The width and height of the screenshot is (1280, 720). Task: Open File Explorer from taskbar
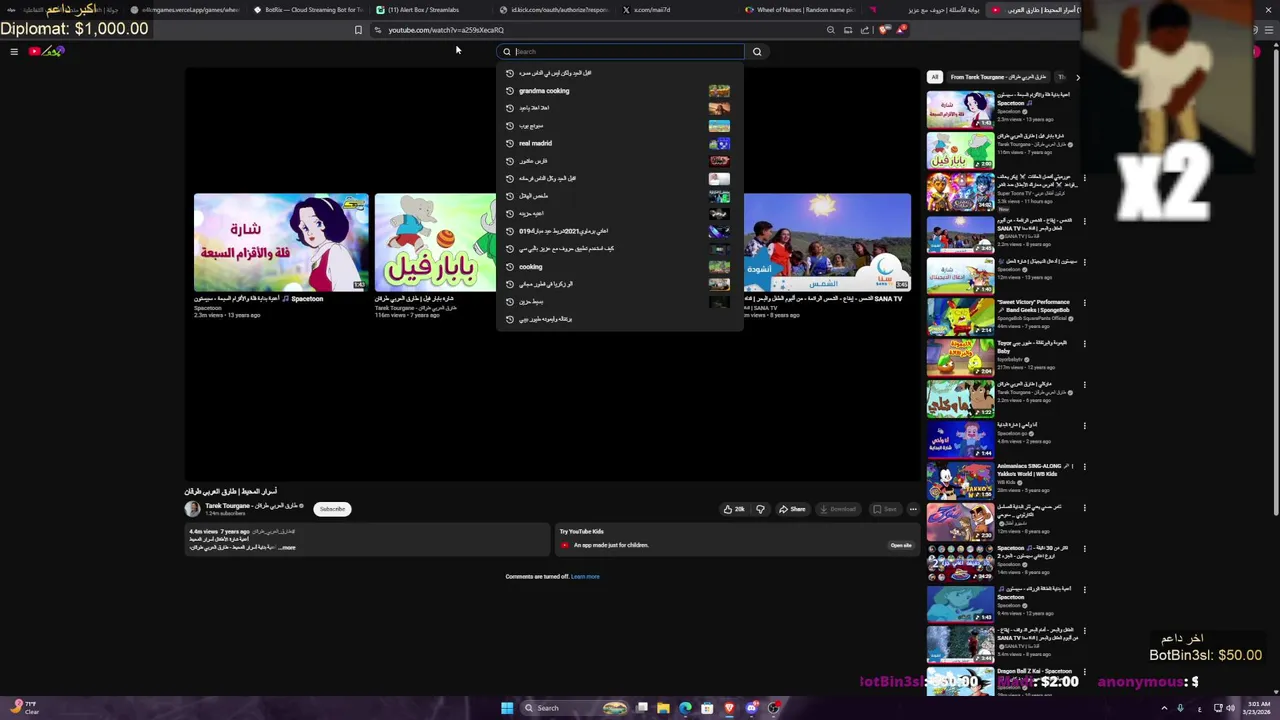(663, 708)
